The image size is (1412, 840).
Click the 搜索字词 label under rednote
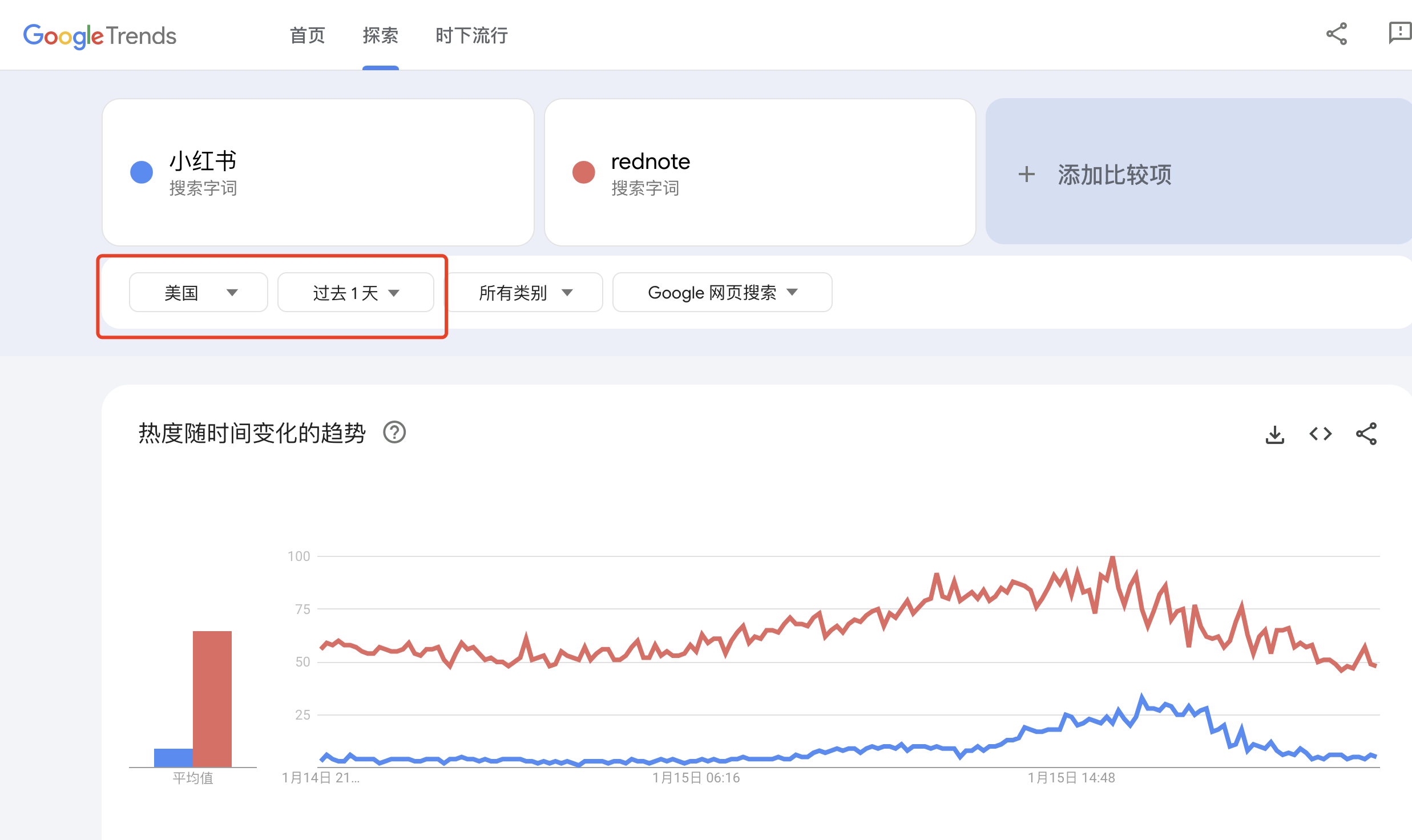tap(645, 188)
